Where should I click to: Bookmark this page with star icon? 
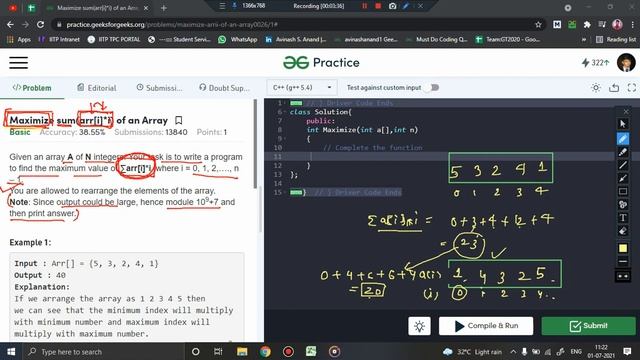[538, 24]
